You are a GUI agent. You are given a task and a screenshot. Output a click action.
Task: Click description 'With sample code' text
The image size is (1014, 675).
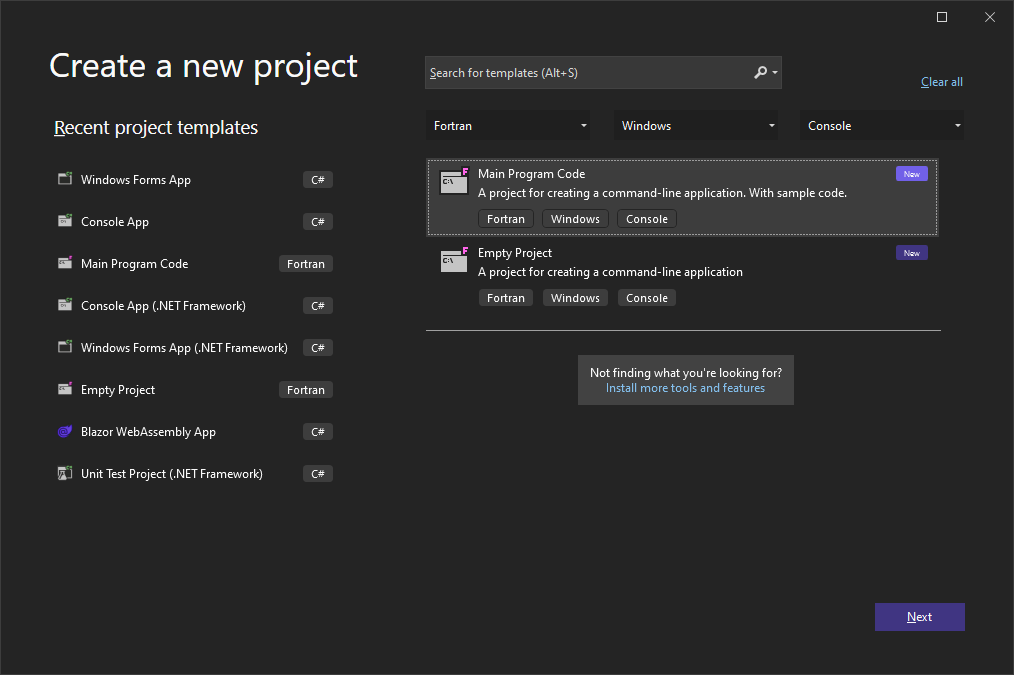[797, 193]
